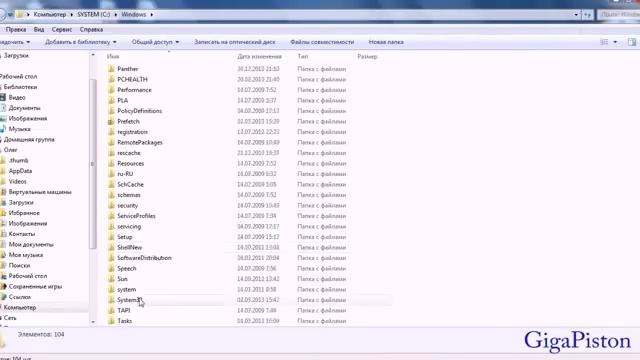The width and height of the screenshot is (640, 360).
Task: Select Библиотеки in the navigation pane
Action: coord(20,87)
